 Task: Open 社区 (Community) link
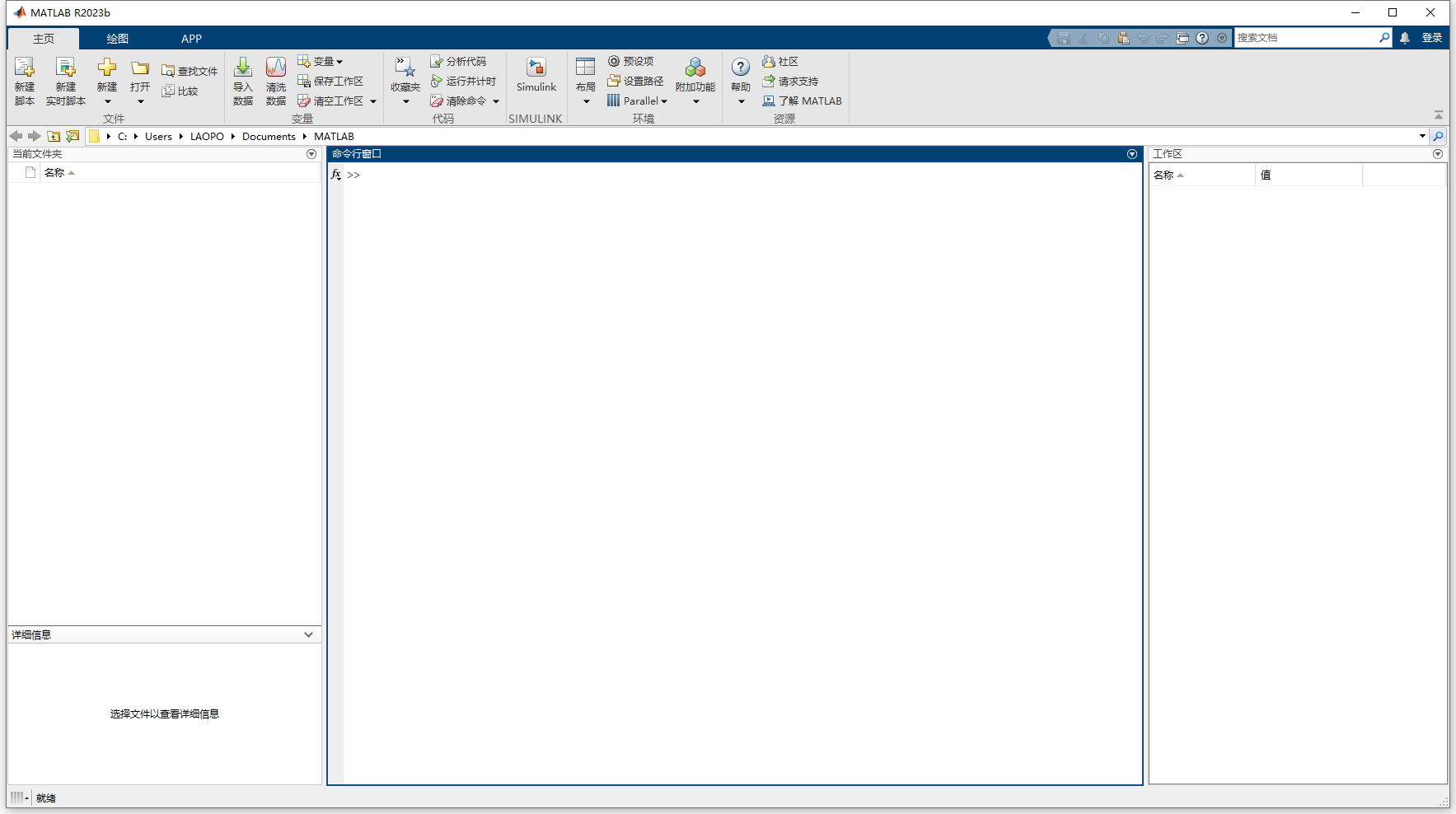click(x=780, y=61)
